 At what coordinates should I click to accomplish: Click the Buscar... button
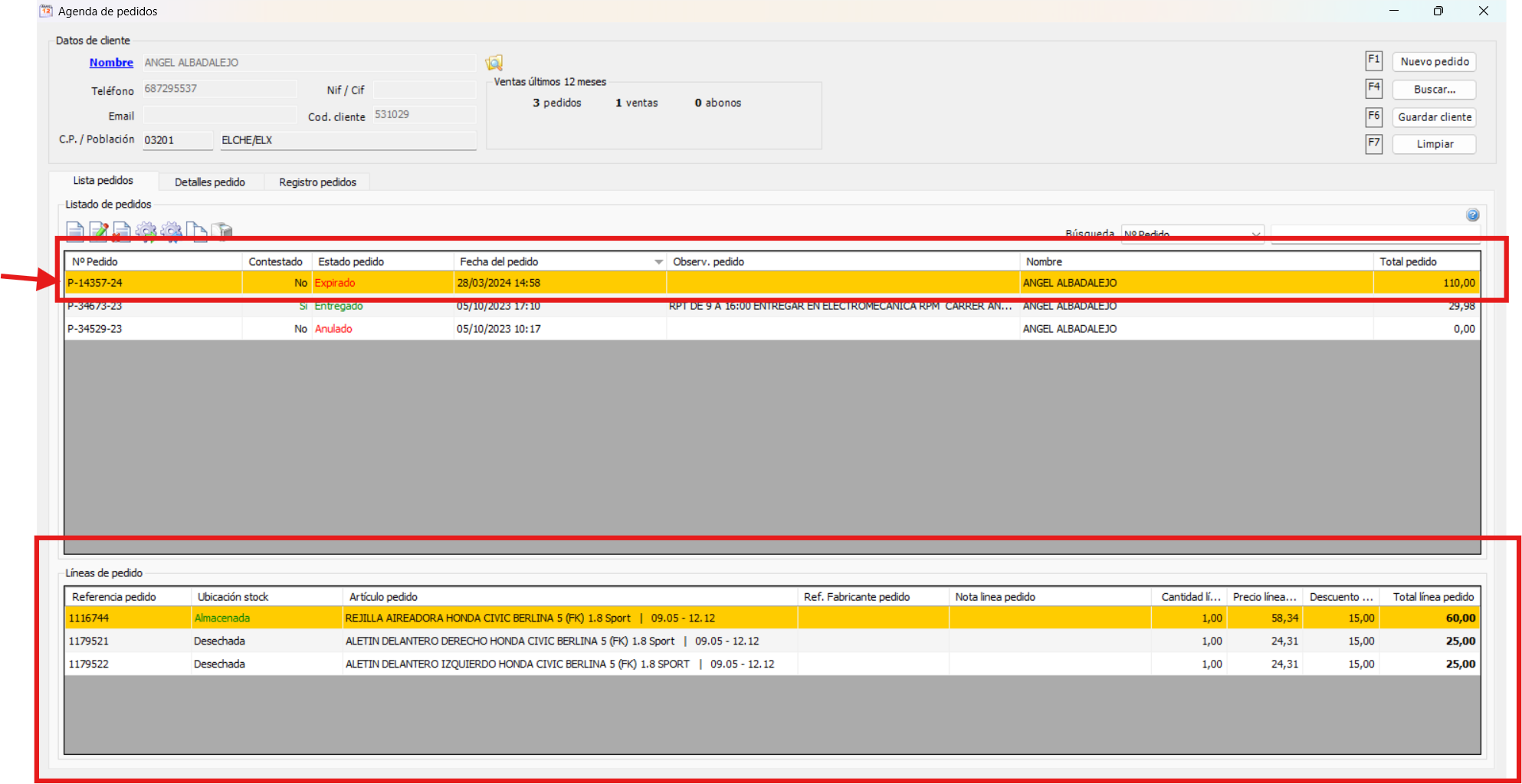coord(1434,90)
